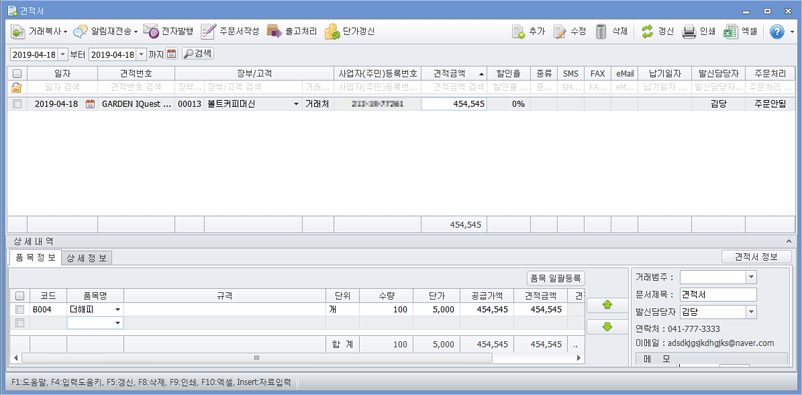
Task: Open the end date dropdown
Action: (x=142, y=54)
